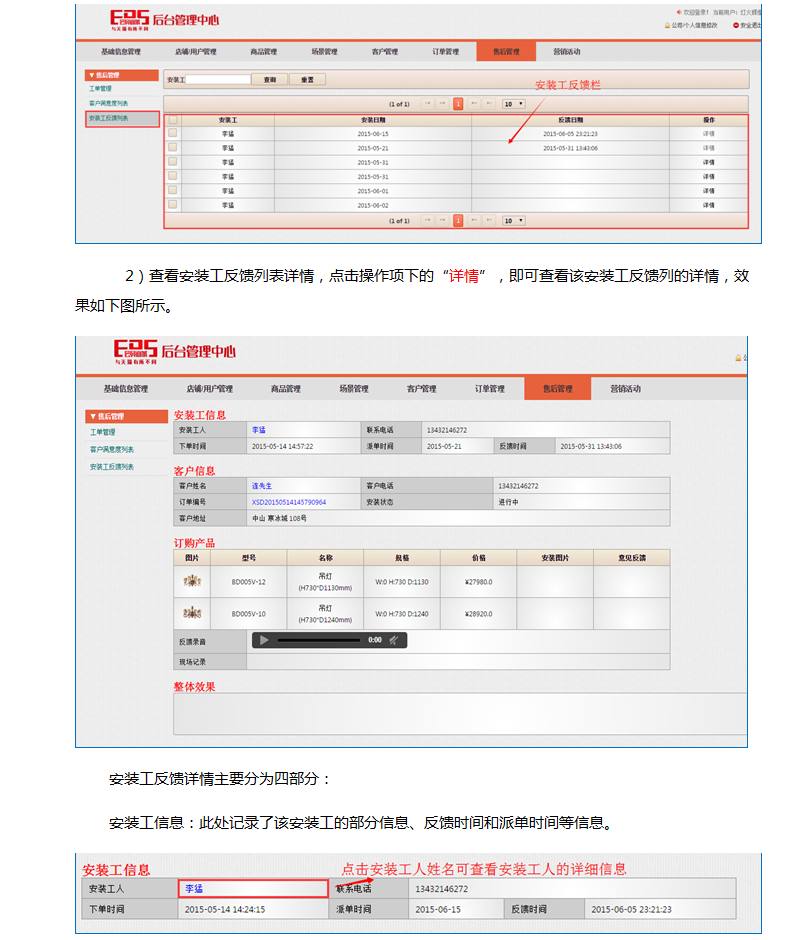
Task: Collapse the 售后管理 sidebar section in list screenshot
Action: coord(122,75)
